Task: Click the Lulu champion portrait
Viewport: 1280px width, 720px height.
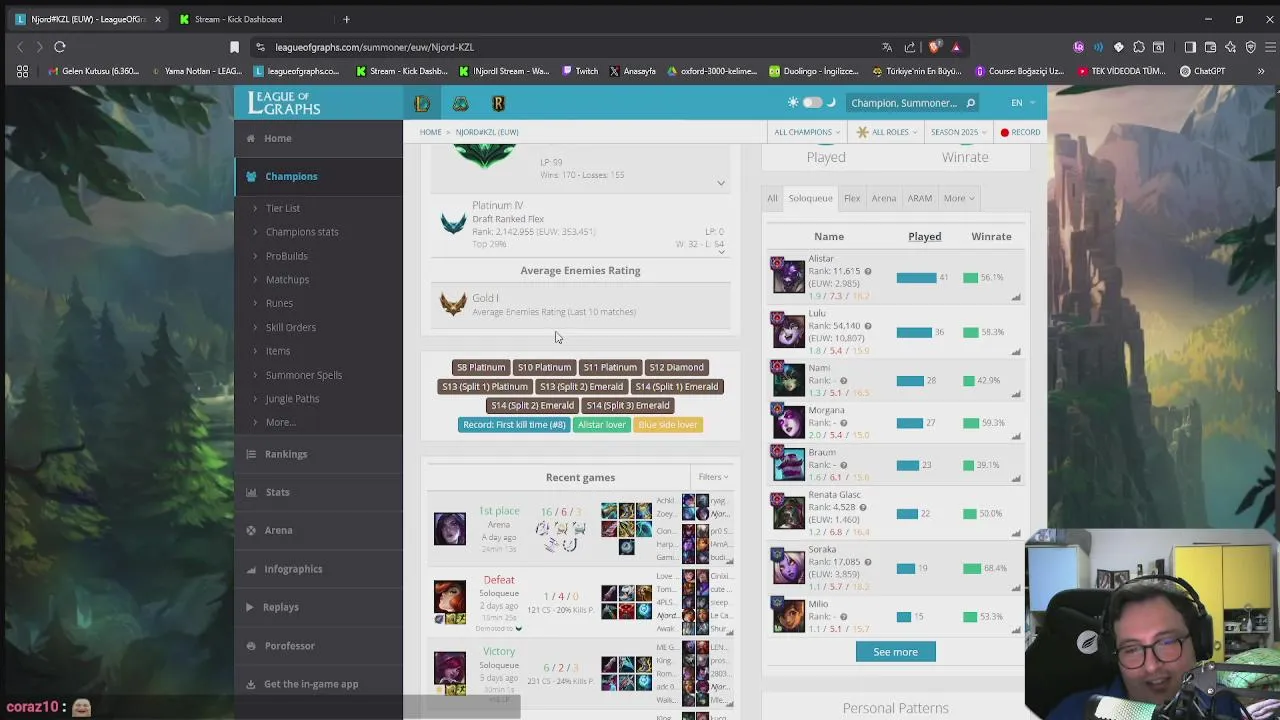Action: 787,331
